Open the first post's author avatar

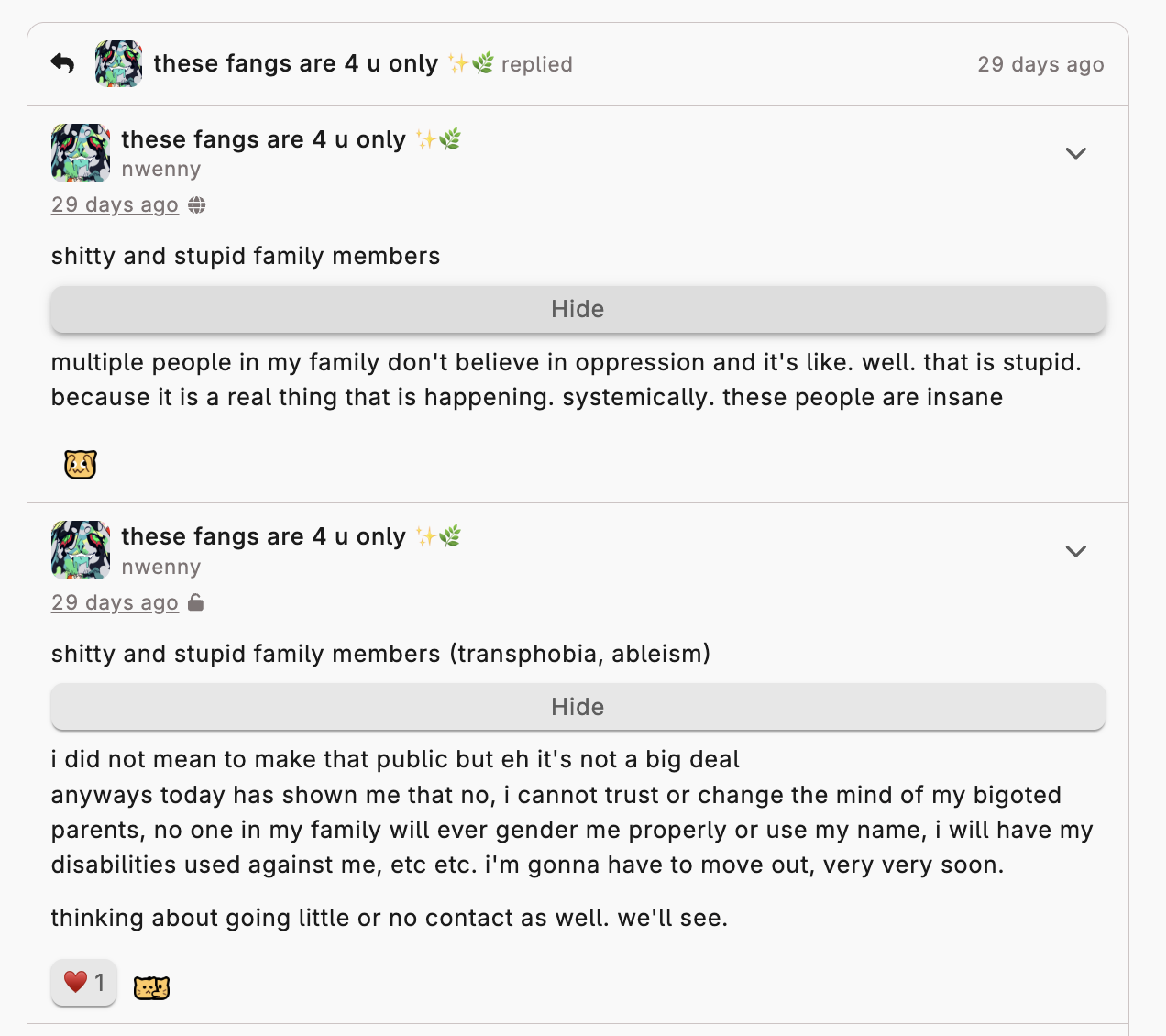[x=81, y=153]
